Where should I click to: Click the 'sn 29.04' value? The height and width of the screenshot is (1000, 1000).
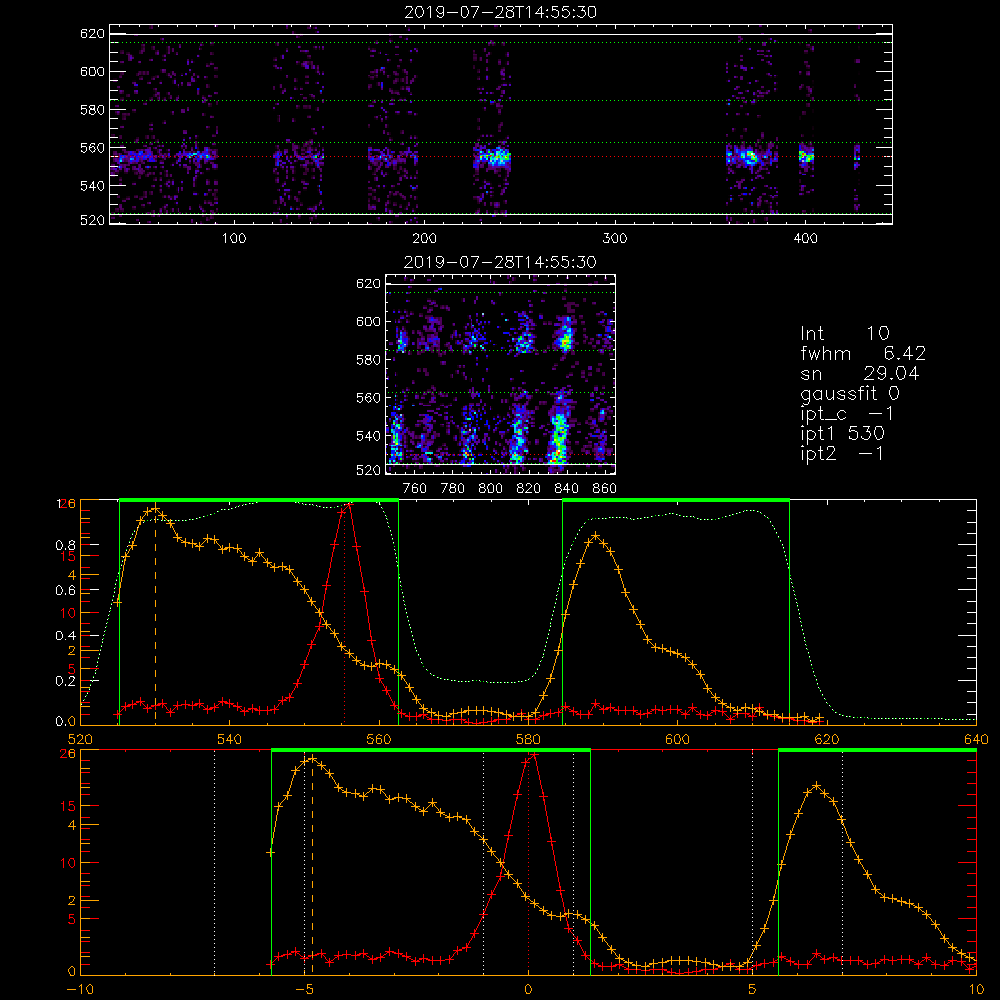[860, 373]
